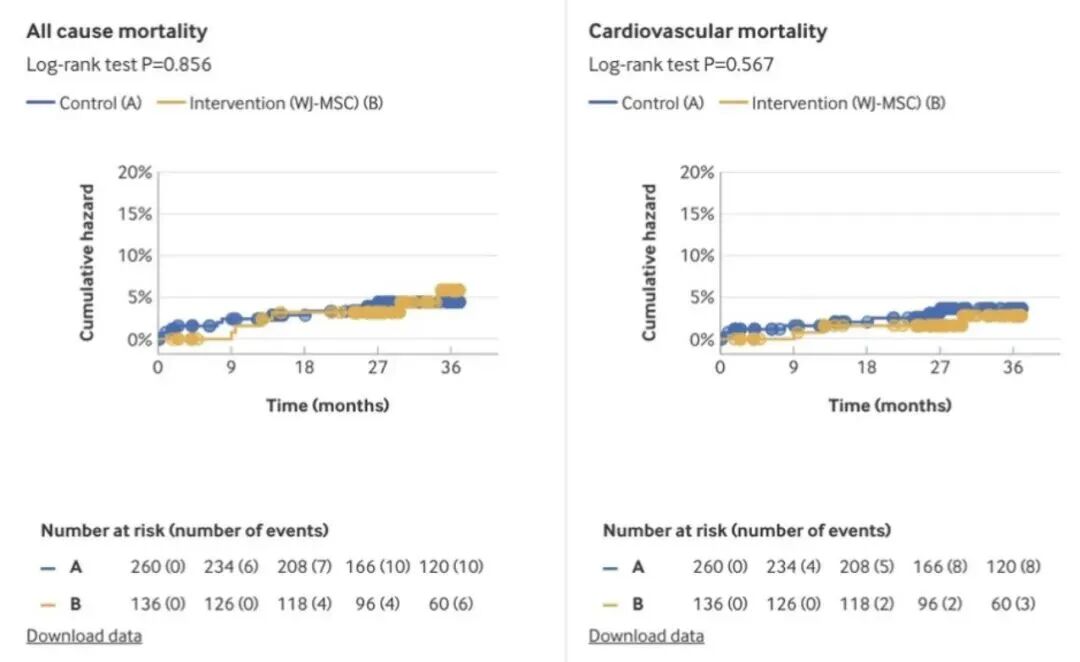1080x662 pixels.
Task: Select the Cardiovascular mortality heading
Action: (x=707, y=31)
